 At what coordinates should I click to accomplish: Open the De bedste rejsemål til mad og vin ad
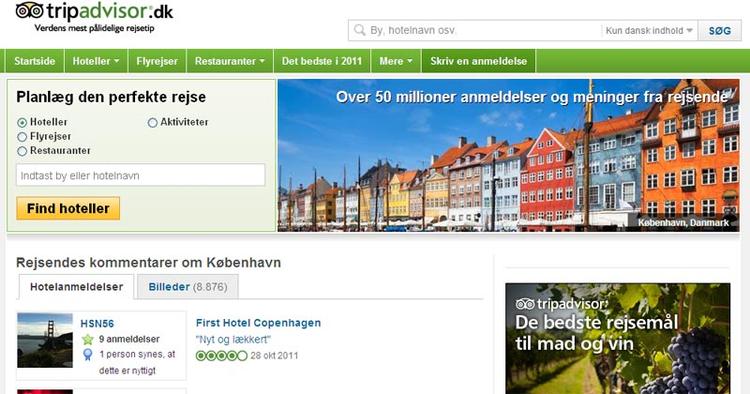click(x=618, y=339)
